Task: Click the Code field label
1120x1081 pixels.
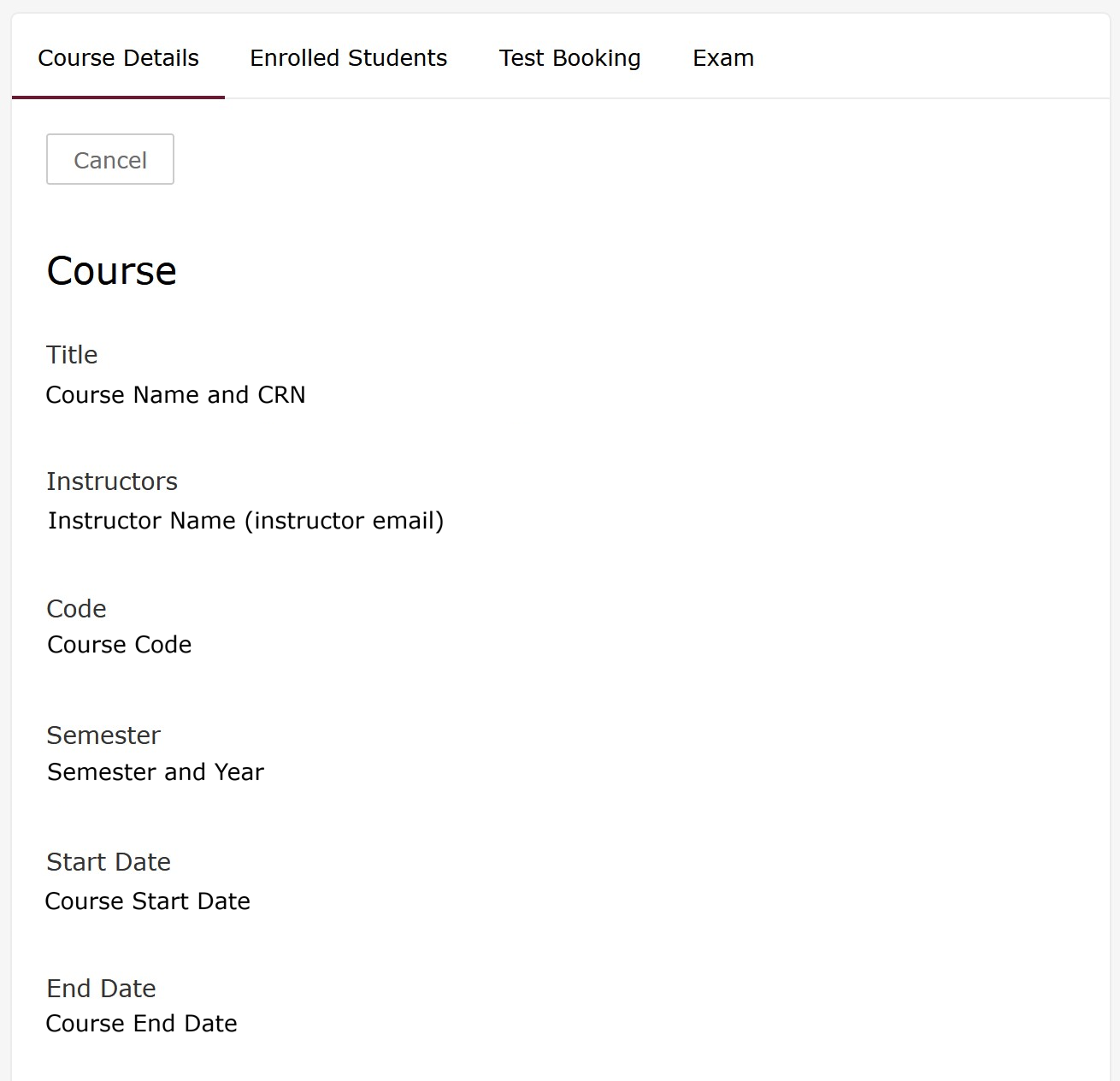Action: [76, 608]
